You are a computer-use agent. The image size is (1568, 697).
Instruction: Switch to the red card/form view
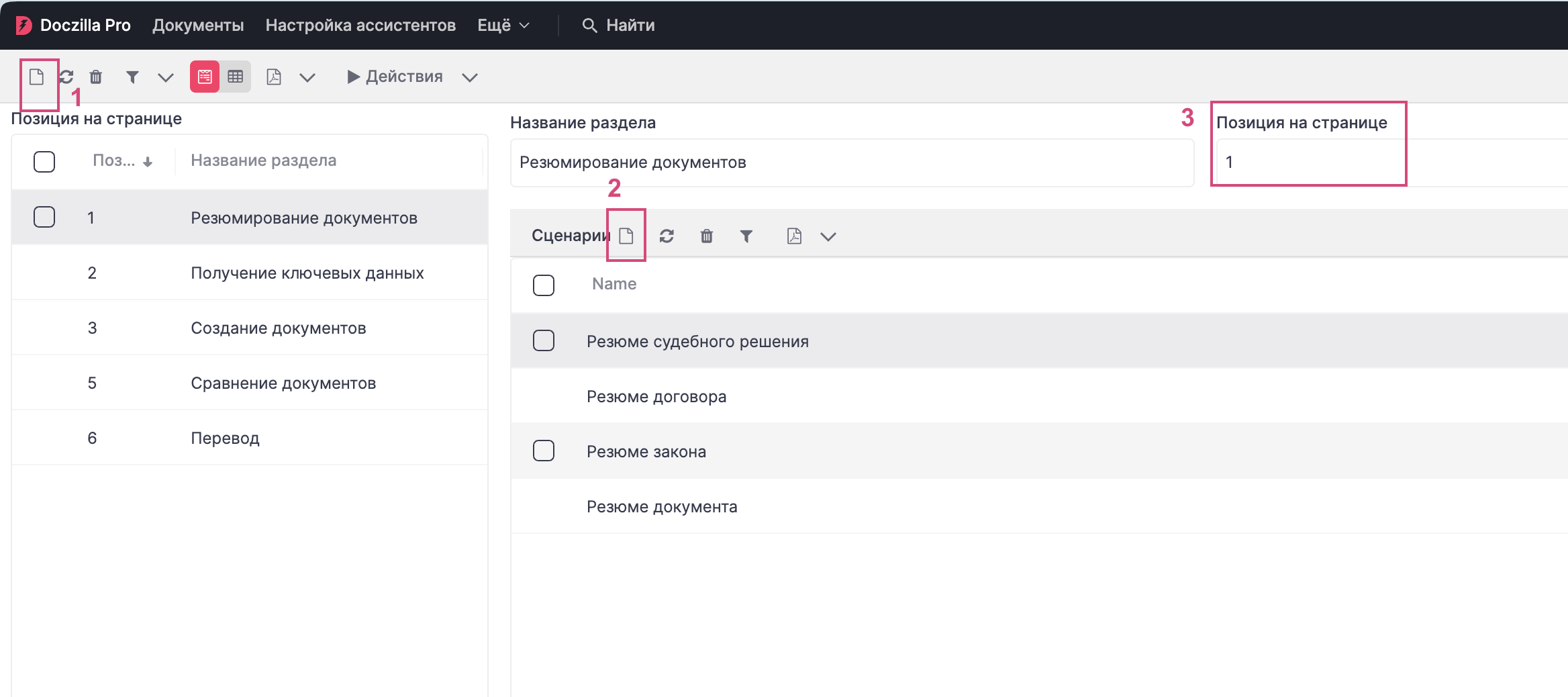(x=205, y=77)
